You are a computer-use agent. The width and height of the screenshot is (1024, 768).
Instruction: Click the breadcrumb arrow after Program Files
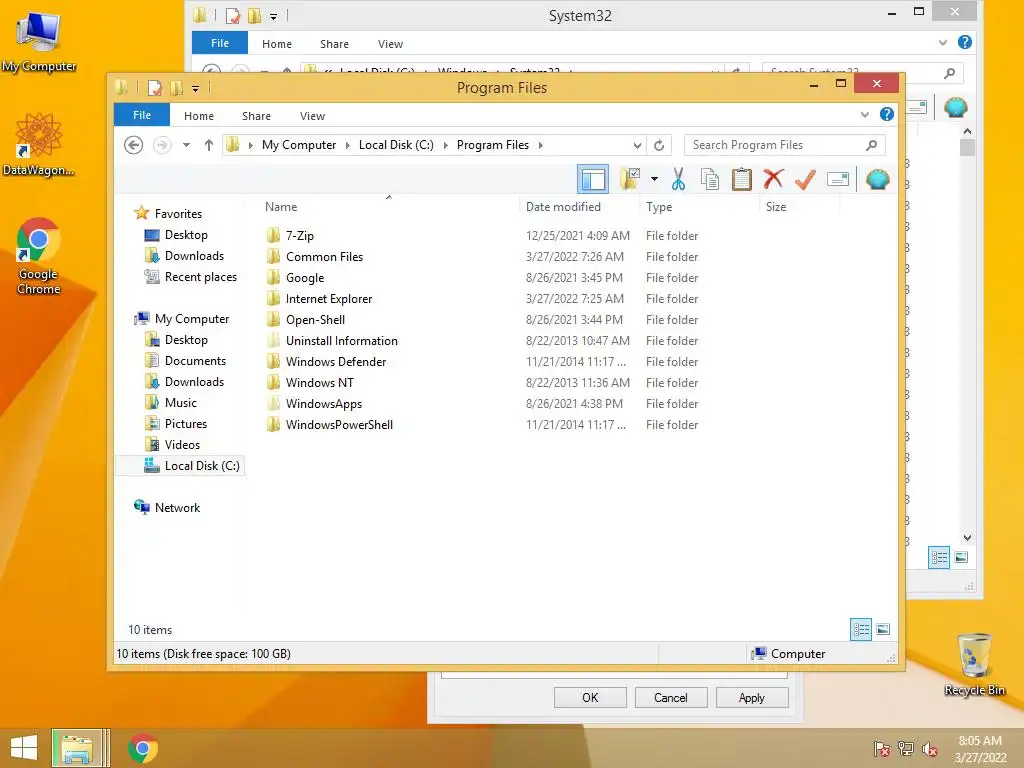click(x=541, y=145)
